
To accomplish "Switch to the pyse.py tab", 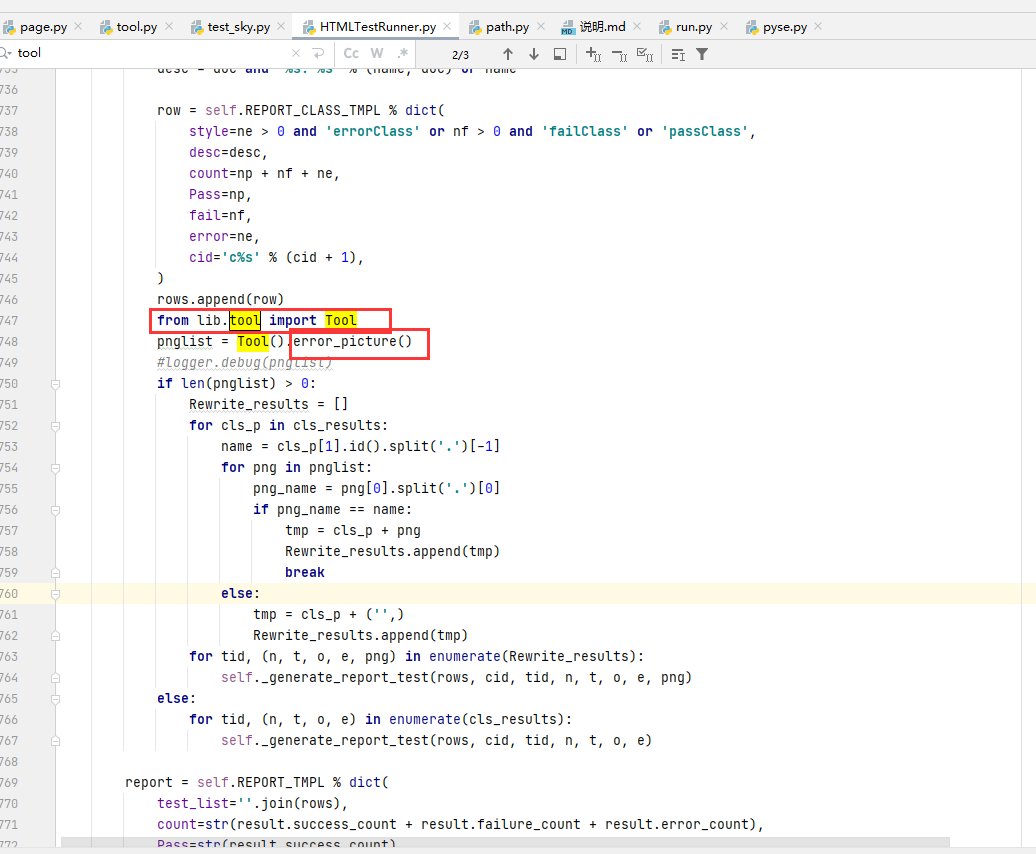I will (784, 26).
